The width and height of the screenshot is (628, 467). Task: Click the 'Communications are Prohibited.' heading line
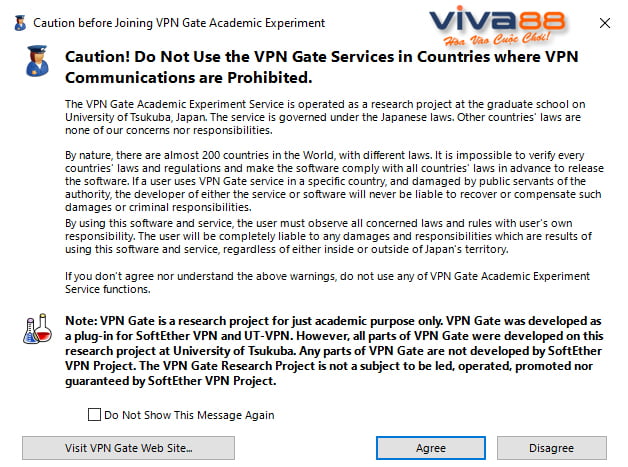(189, 77)
